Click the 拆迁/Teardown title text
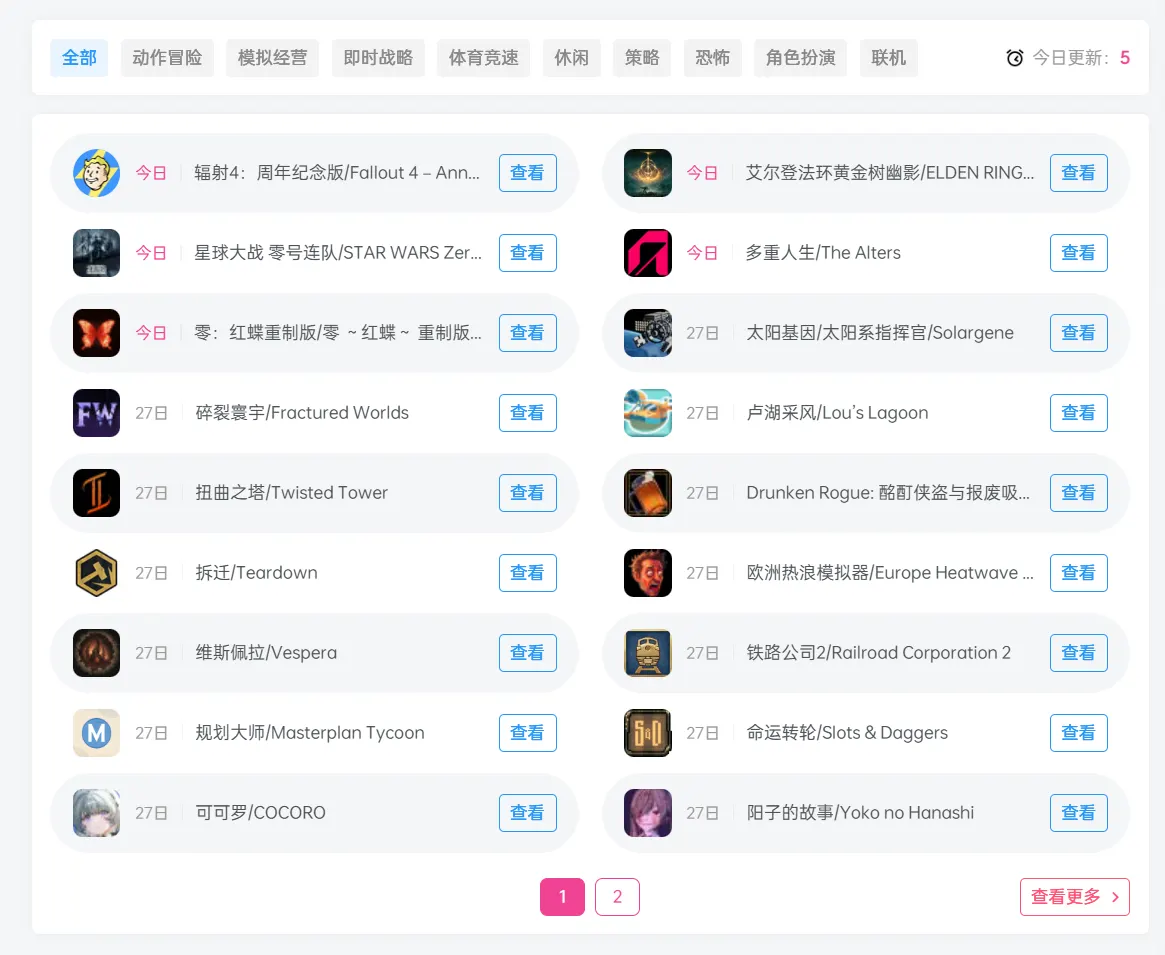Image resolution: width=1165 pixels, height=955 pixels. (256, 573)
